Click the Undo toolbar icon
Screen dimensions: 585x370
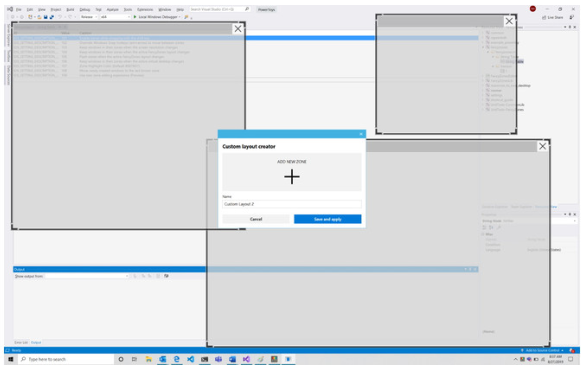pyautogui.click(x=60, y=17)
